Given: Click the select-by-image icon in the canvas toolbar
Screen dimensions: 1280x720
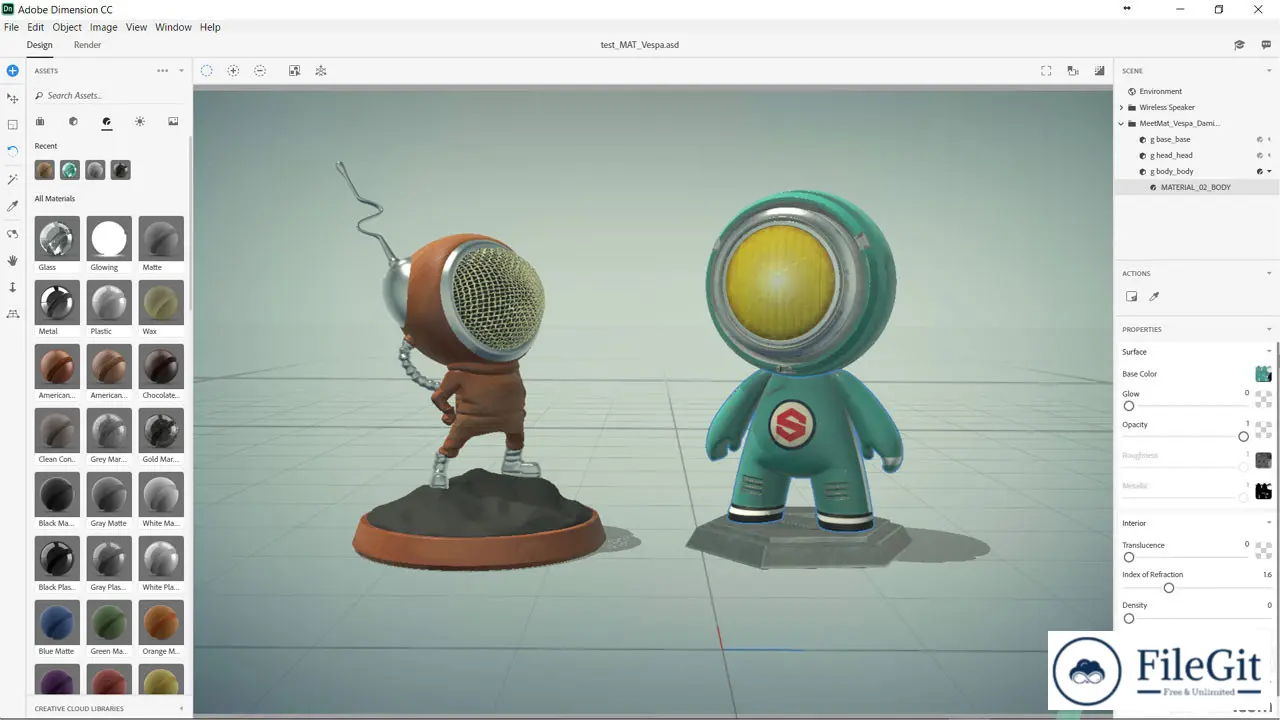Looking at the screenshot, I should [294, 71].
